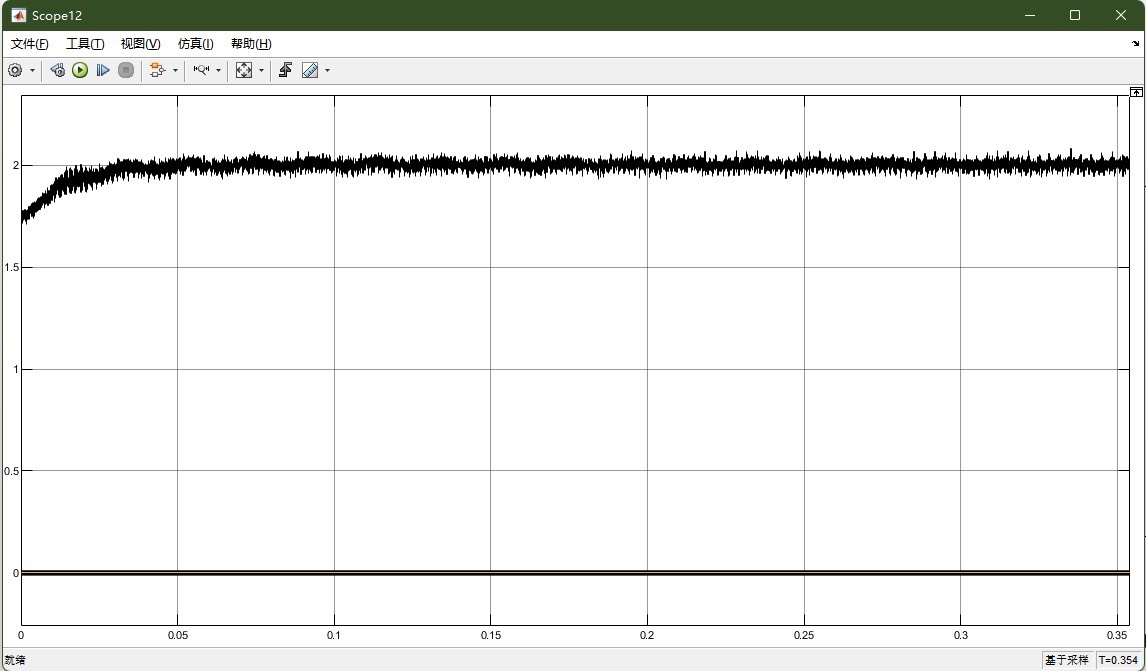Click the 基于采样 status label
Viewport: 1146px width, 671px height.
pyautogui.click(x=1067, y=660)
